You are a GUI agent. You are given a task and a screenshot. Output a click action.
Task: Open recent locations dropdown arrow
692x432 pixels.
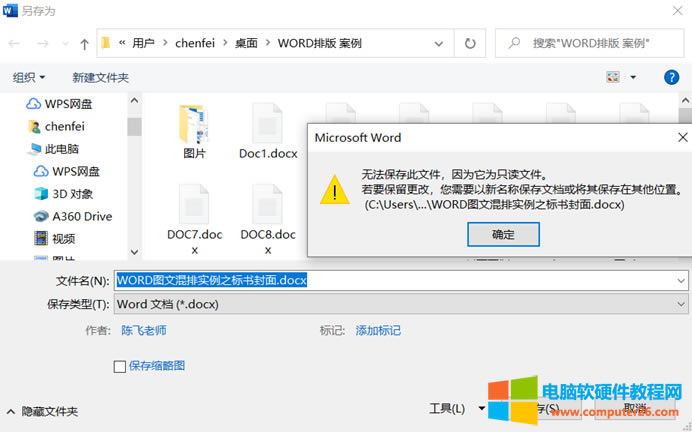(x=65, y=43)
